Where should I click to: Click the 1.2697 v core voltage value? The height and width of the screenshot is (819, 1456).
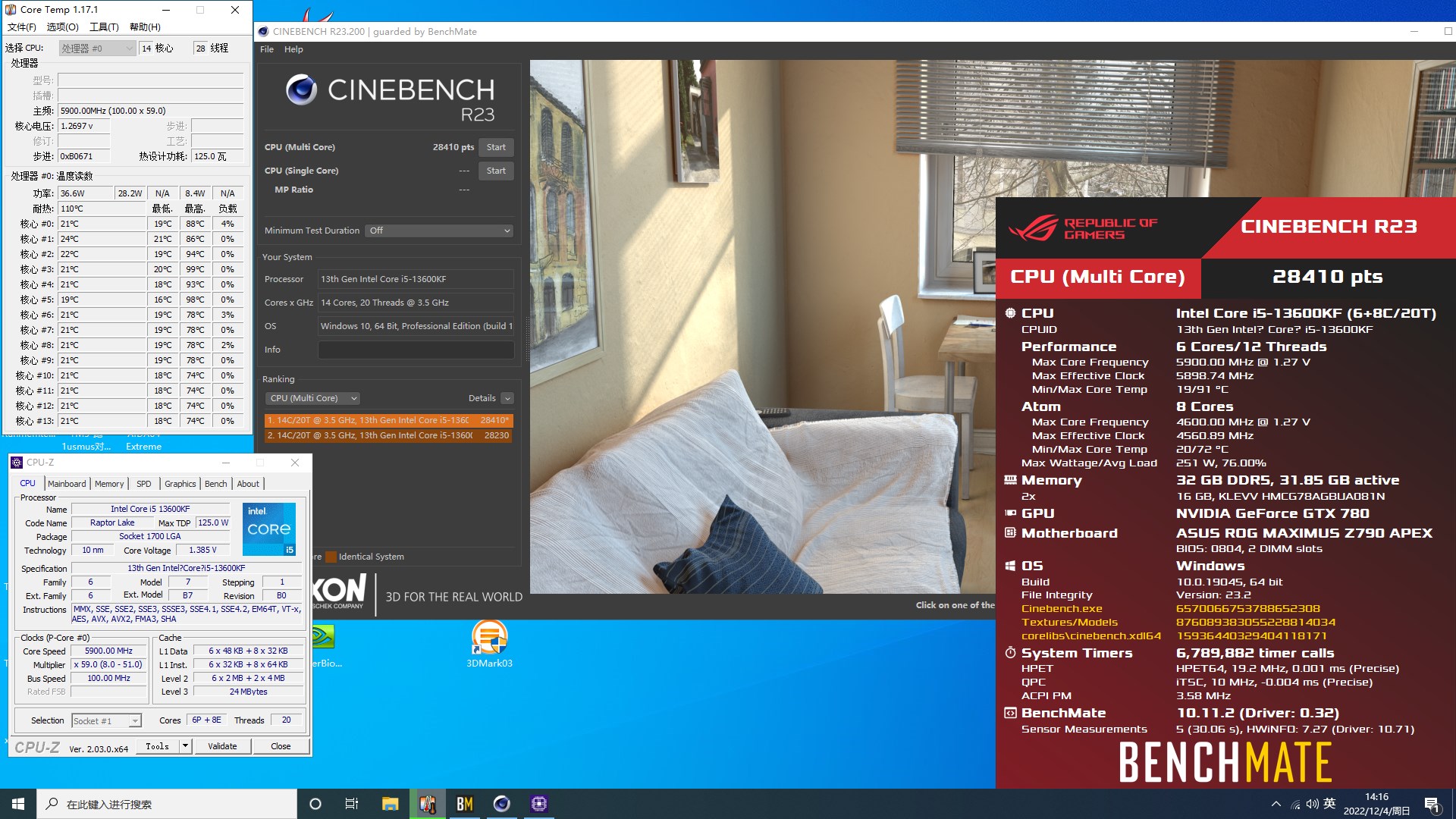point(83,126)
